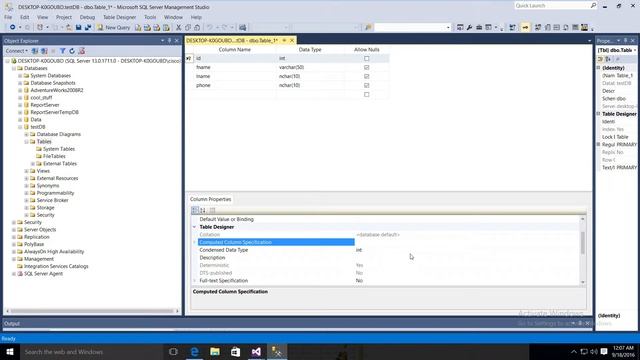Toggle Allow Nulls checkbox in empty new row
This screenshot has height=360, width=640.
(367, 94)
